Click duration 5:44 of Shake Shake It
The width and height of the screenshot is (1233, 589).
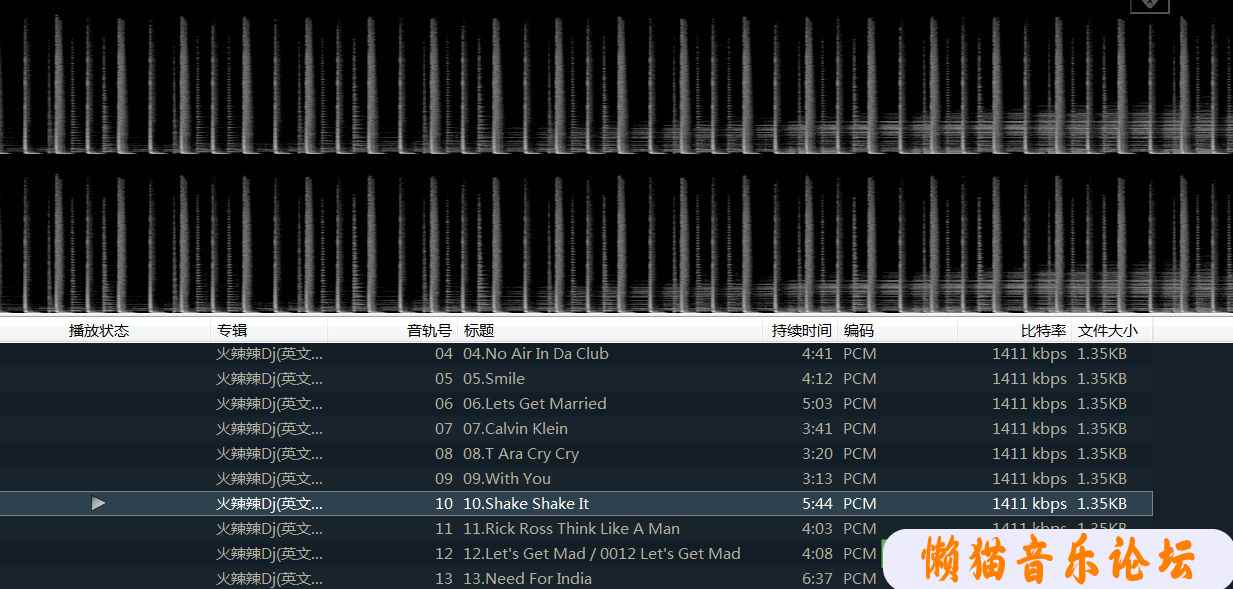(x=817, y=503)
